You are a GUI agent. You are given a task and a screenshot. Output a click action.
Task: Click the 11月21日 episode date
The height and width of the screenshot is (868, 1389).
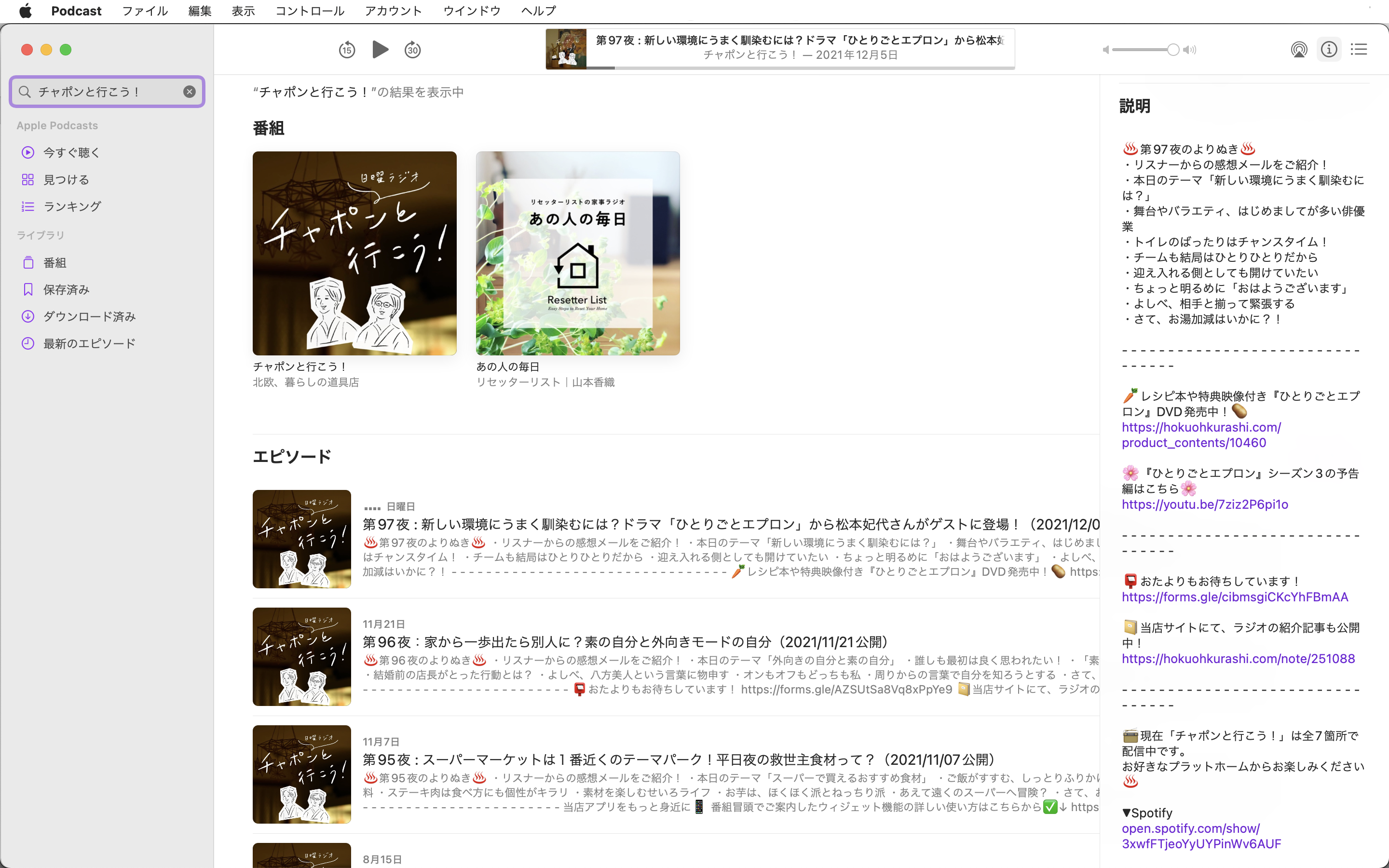click(384, 624)
